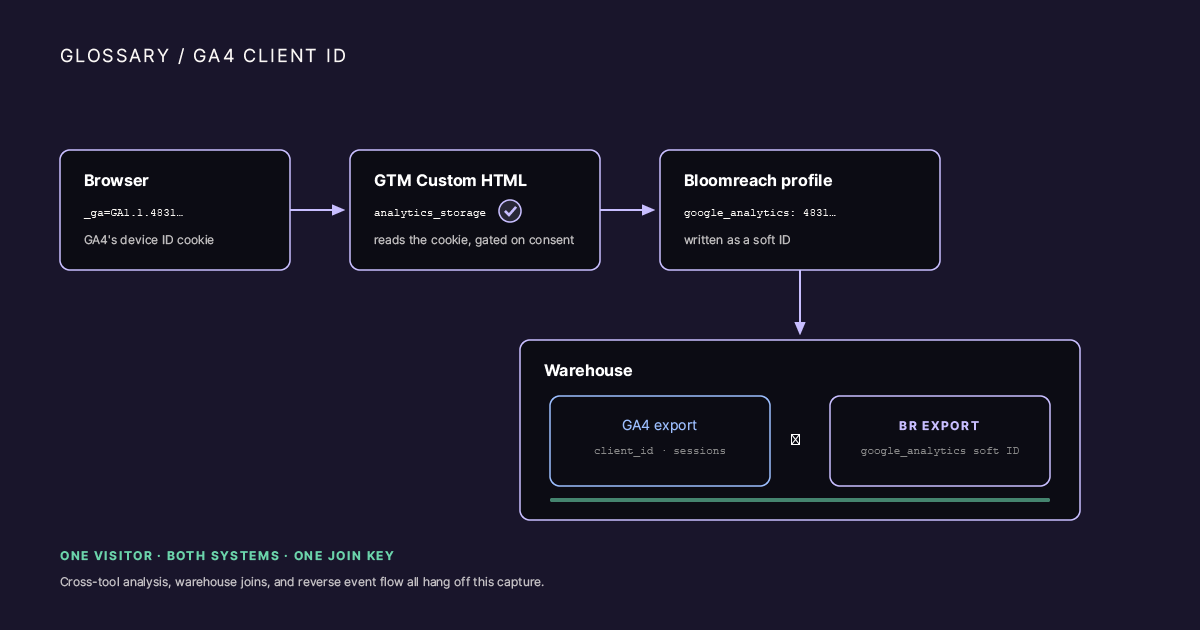Select the Warehouse panel title
Screen dimensions: 1200x630
click(588, 371)
